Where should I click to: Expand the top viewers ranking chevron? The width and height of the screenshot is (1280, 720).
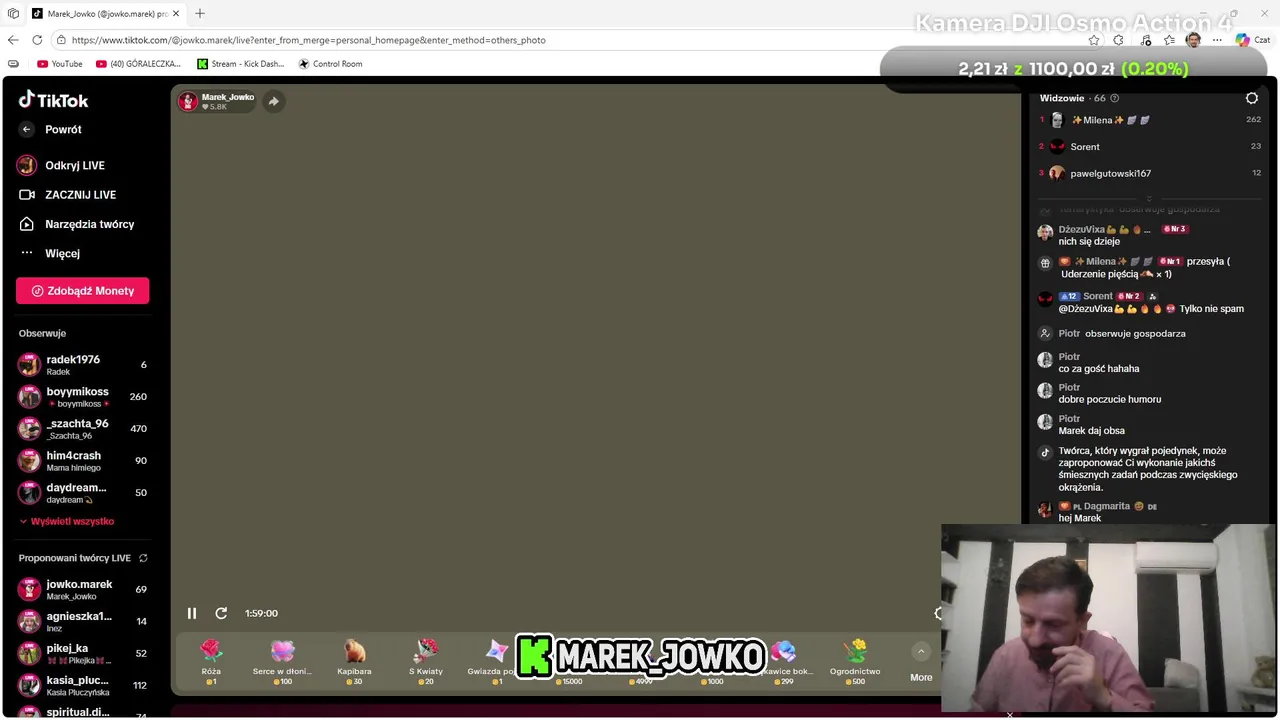1148,199
